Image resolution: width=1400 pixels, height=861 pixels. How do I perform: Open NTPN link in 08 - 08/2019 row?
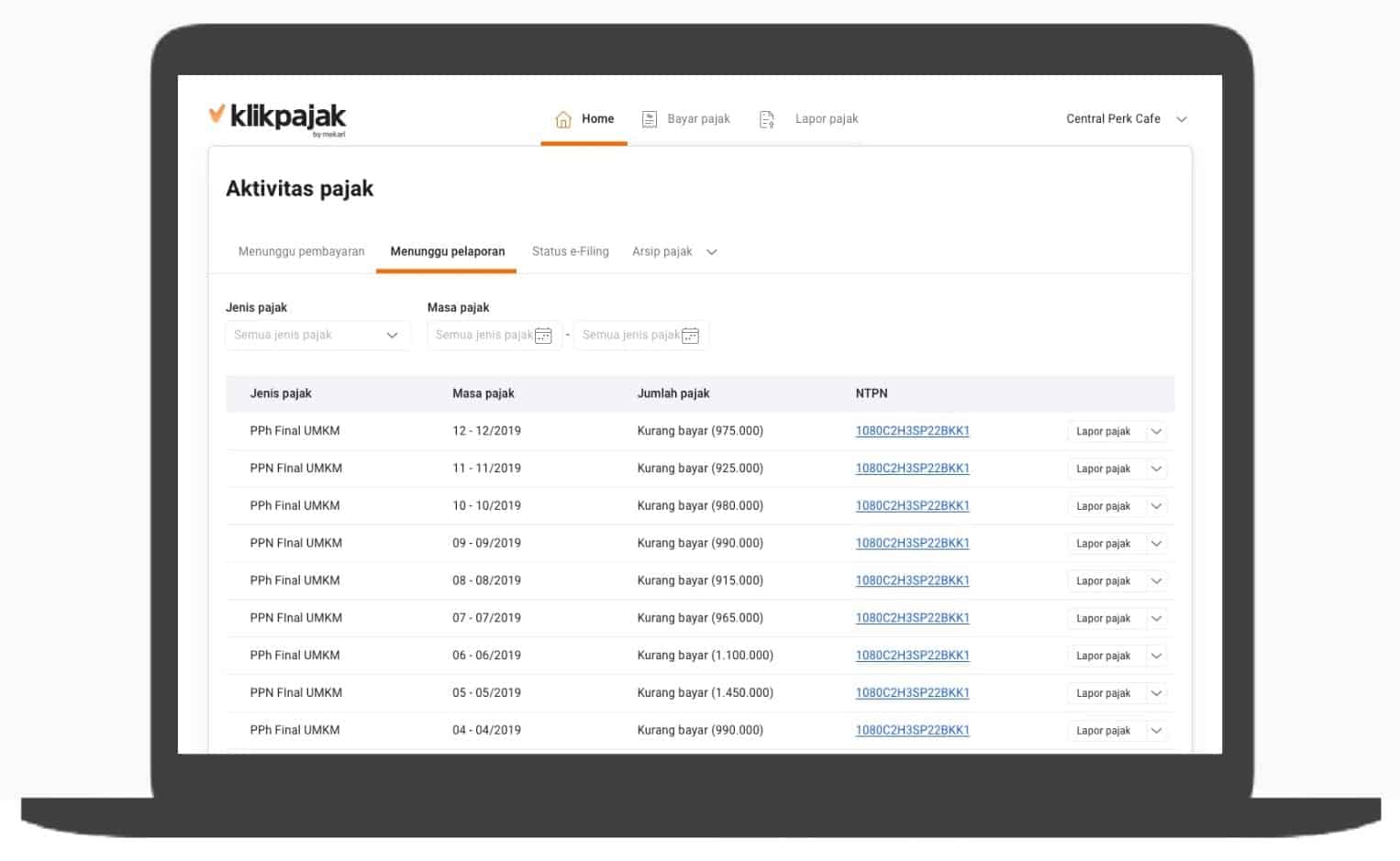click(913, 581)
